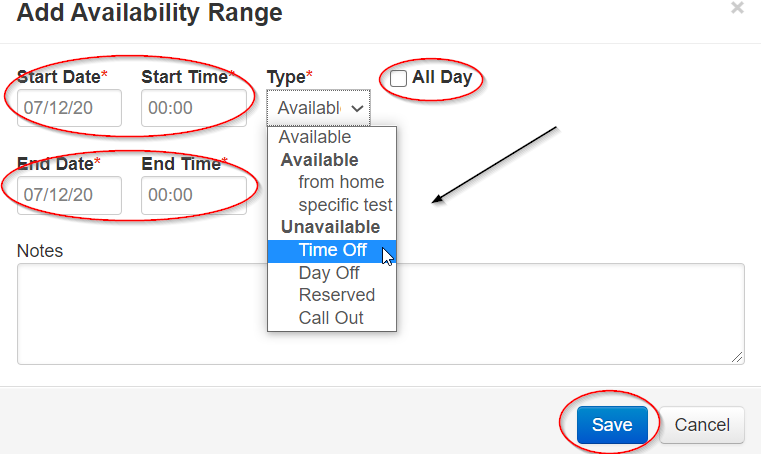The width and height of the screenshot is (761, 454).
Task: Pick the first plain Available option in list
Action: pyautogui.click(x=315, y=137)
